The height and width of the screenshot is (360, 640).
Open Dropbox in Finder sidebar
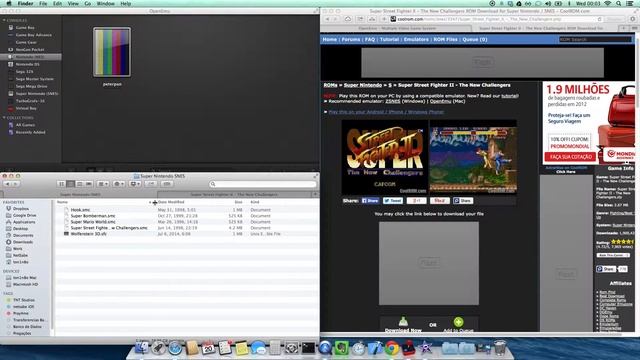[x=21, y=209]
